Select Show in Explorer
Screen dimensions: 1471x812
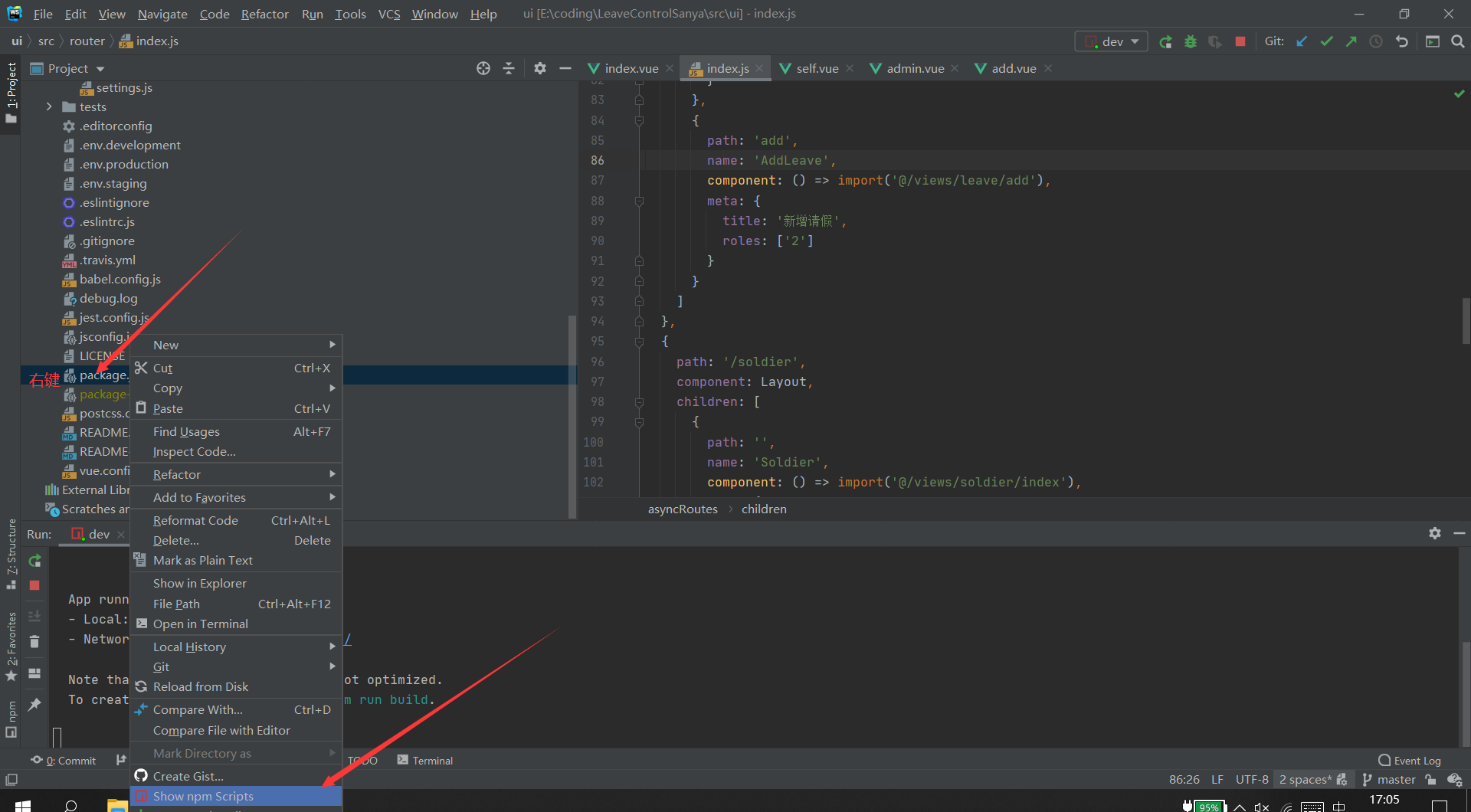click(x=236, y=583)
